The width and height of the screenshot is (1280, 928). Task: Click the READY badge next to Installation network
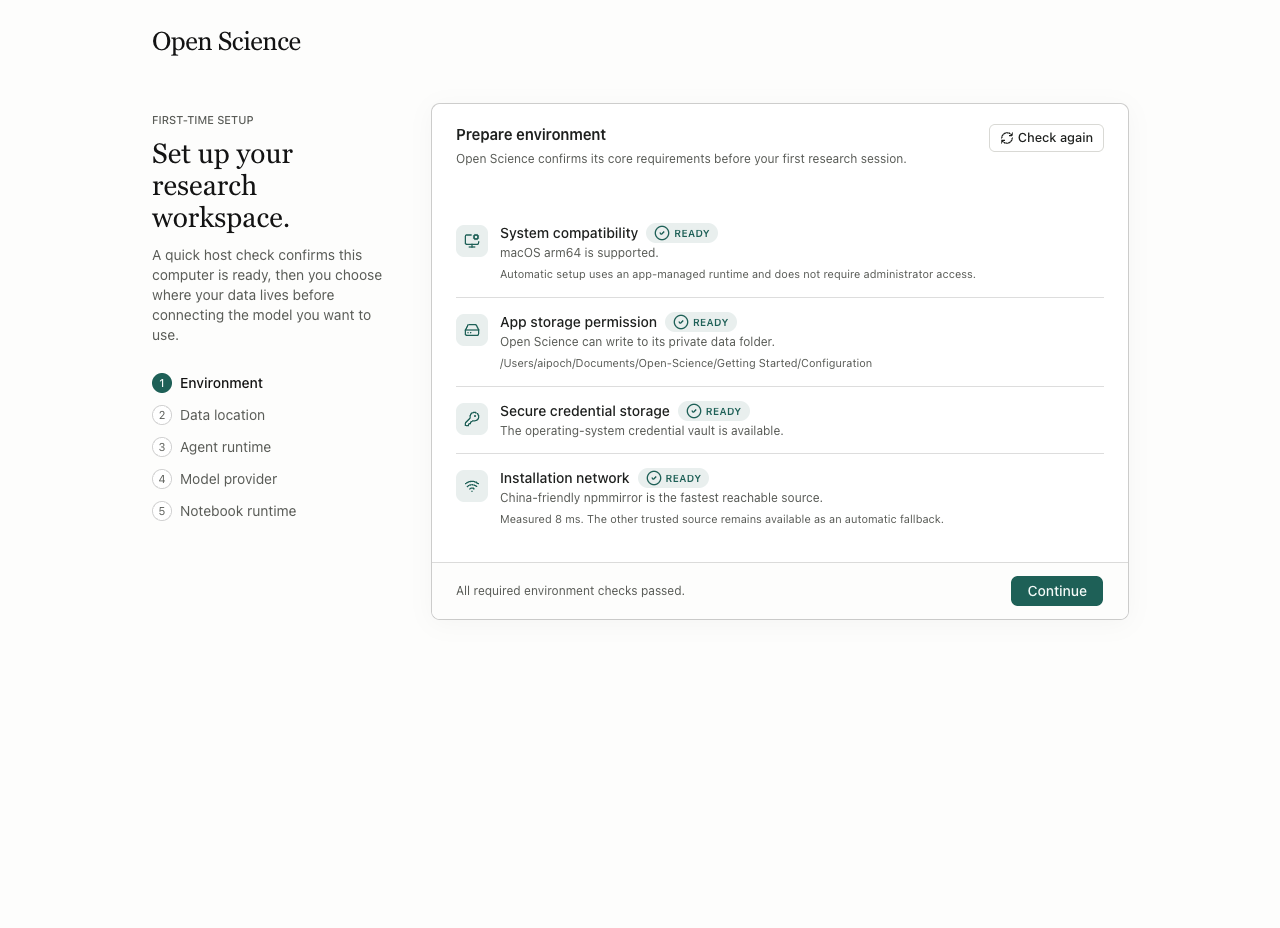[x=673, y=478]
